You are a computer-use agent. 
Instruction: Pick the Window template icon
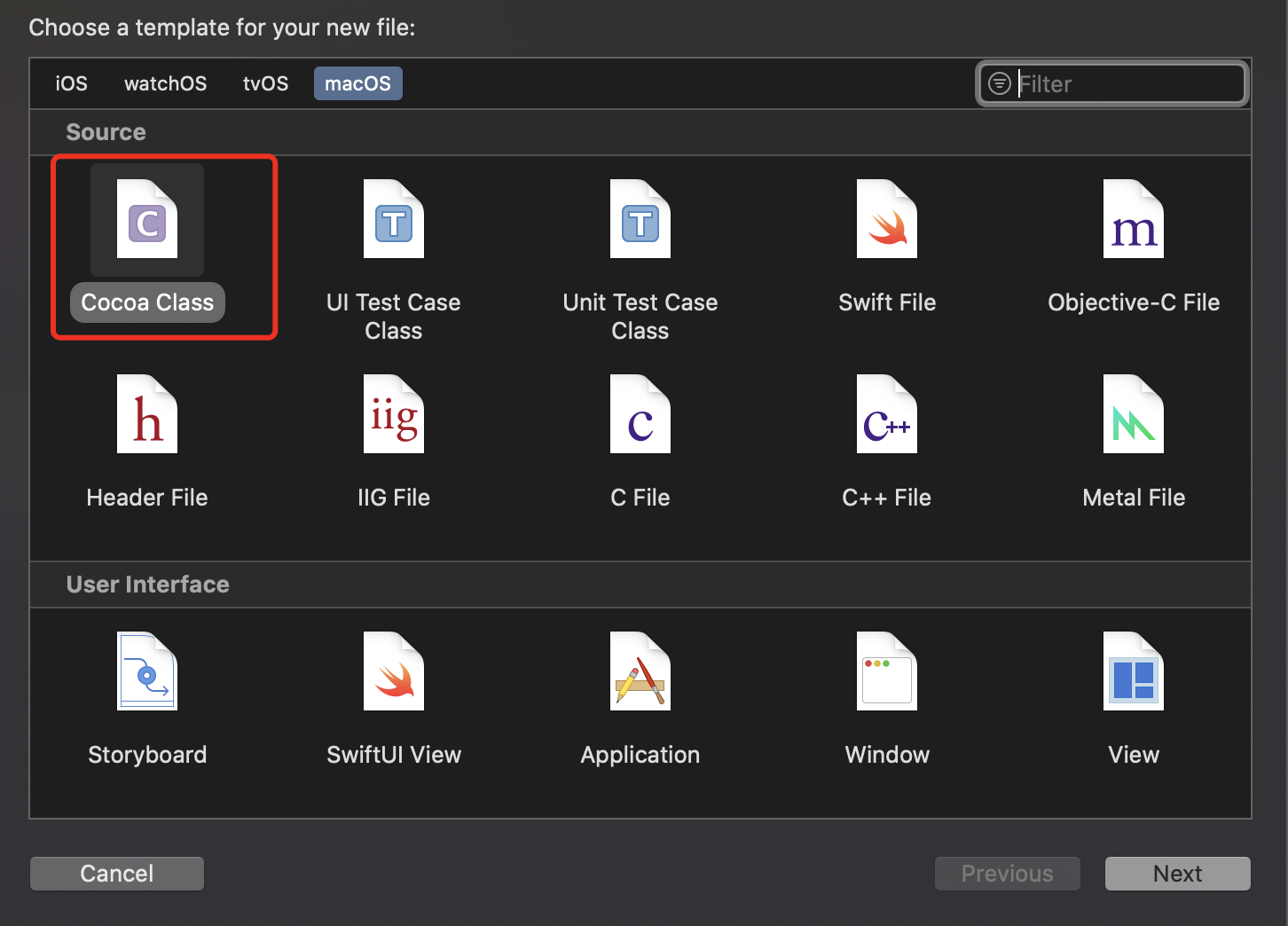point(887,671)
